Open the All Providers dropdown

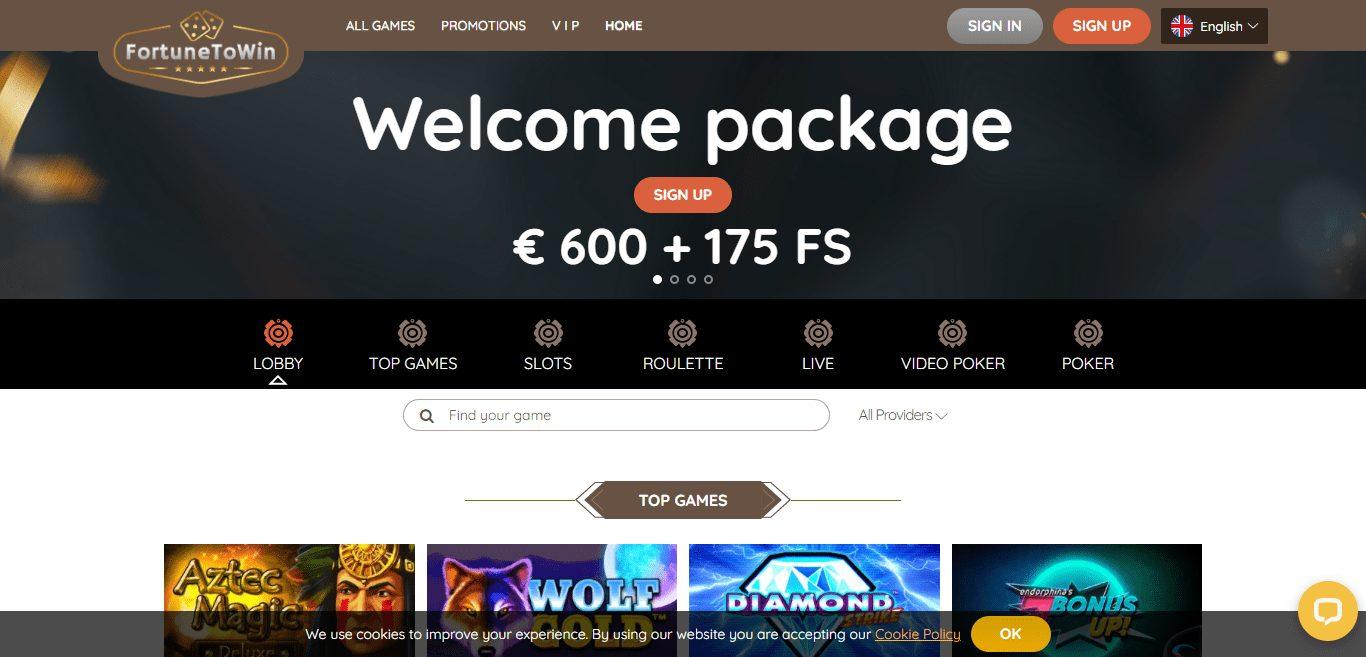(x=903, y=415)
